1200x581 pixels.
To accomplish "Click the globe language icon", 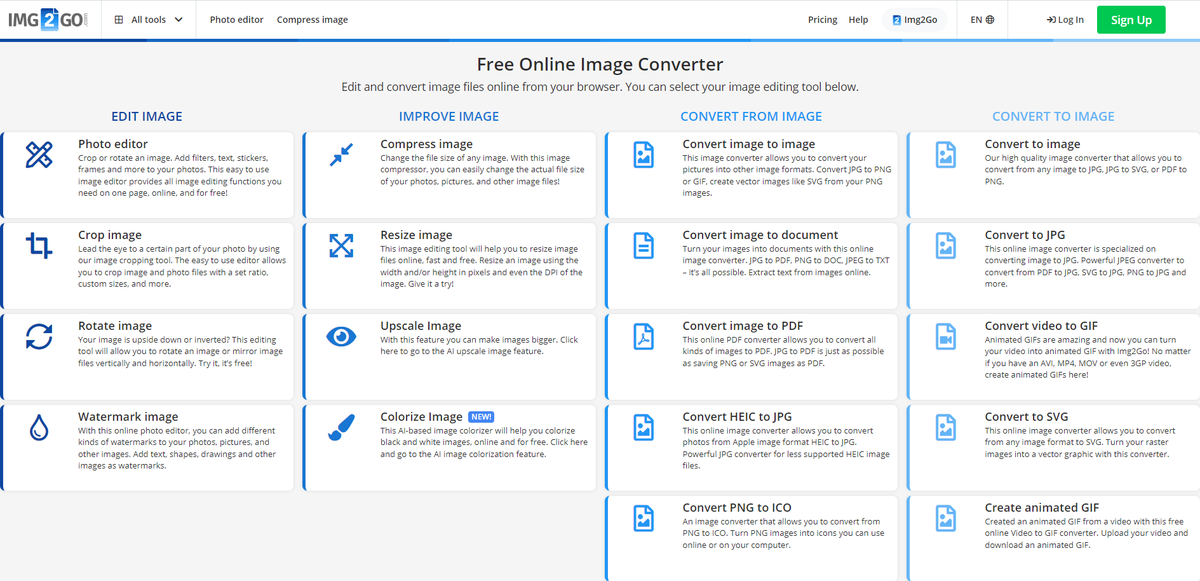I will 990,19.
